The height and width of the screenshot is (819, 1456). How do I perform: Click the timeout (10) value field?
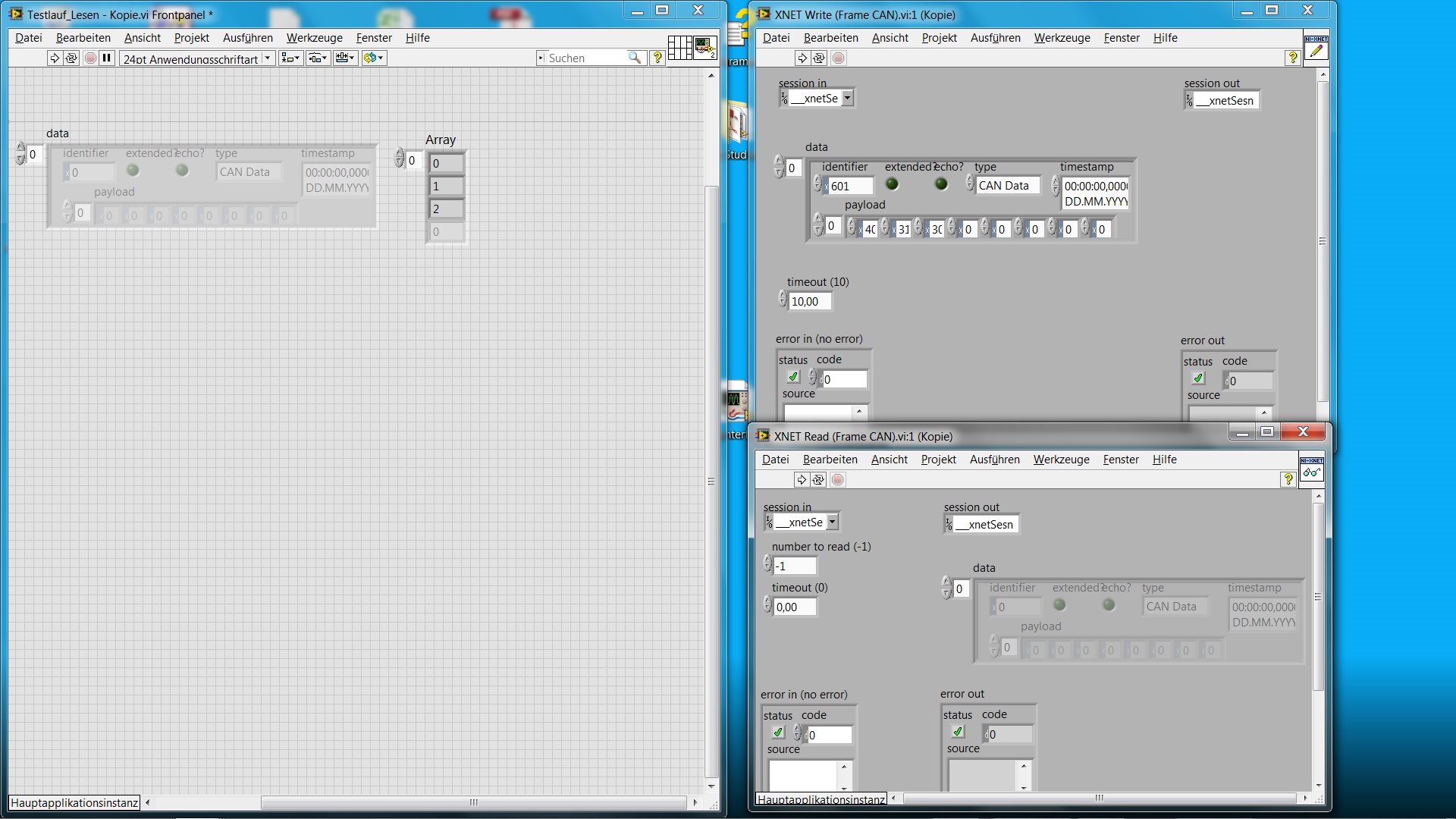808,302
